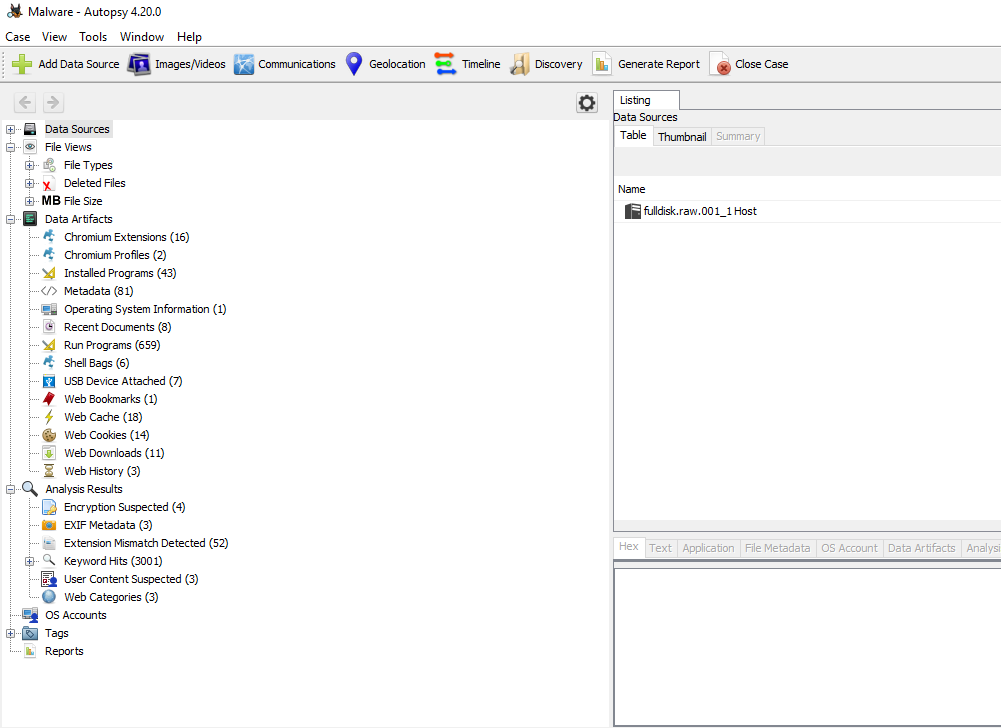The height and width of the screenshot is (728, 1001).
Task: Open the Geolocation map pin icon
Action: click(x=354, y=64)
